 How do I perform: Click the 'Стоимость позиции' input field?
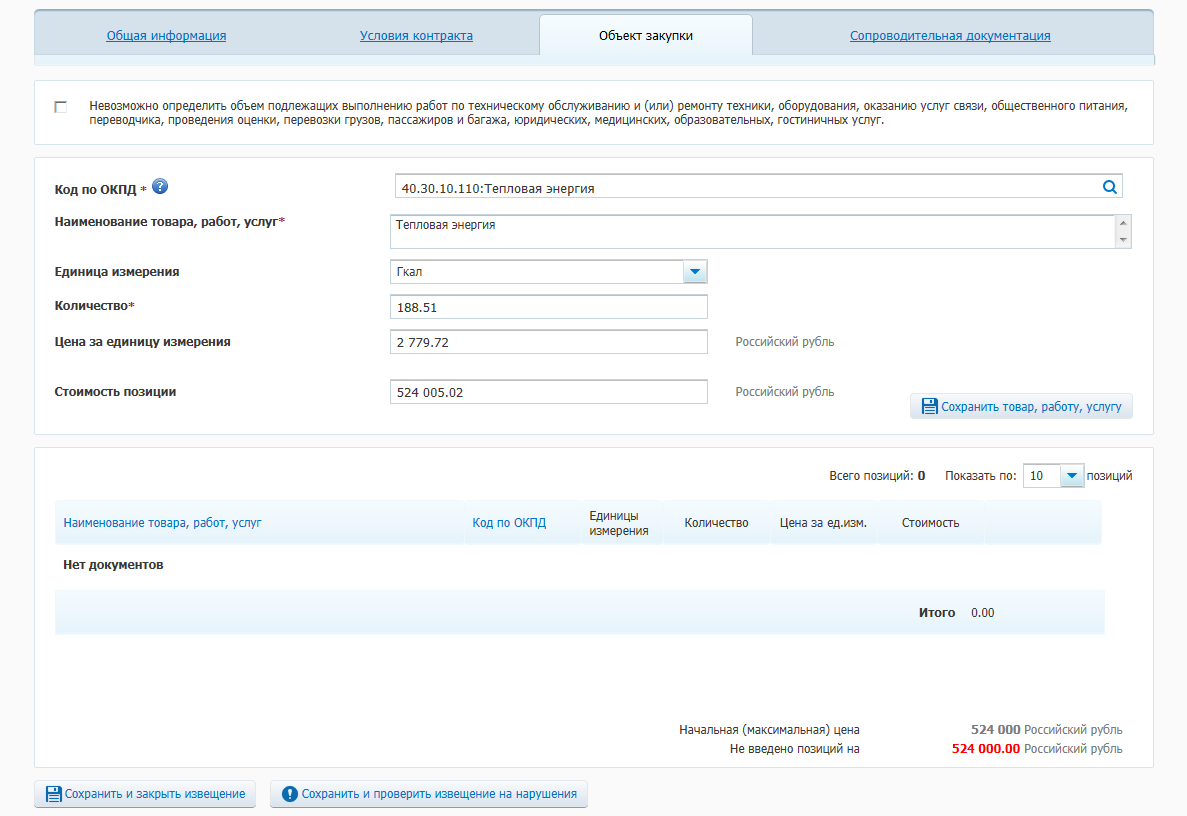(x=548, y=392)
